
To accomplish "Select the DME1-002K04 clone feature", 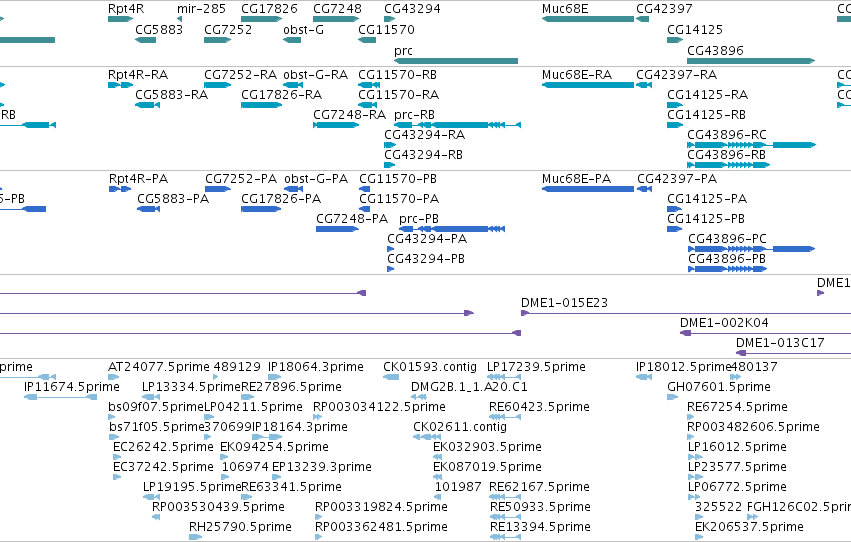I will 765,333.
